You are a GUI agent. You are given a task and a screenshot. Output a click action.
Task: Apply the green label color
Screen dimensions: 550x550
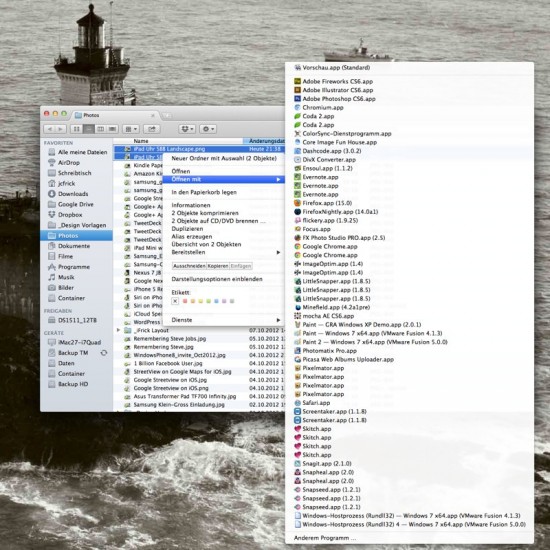208,301
